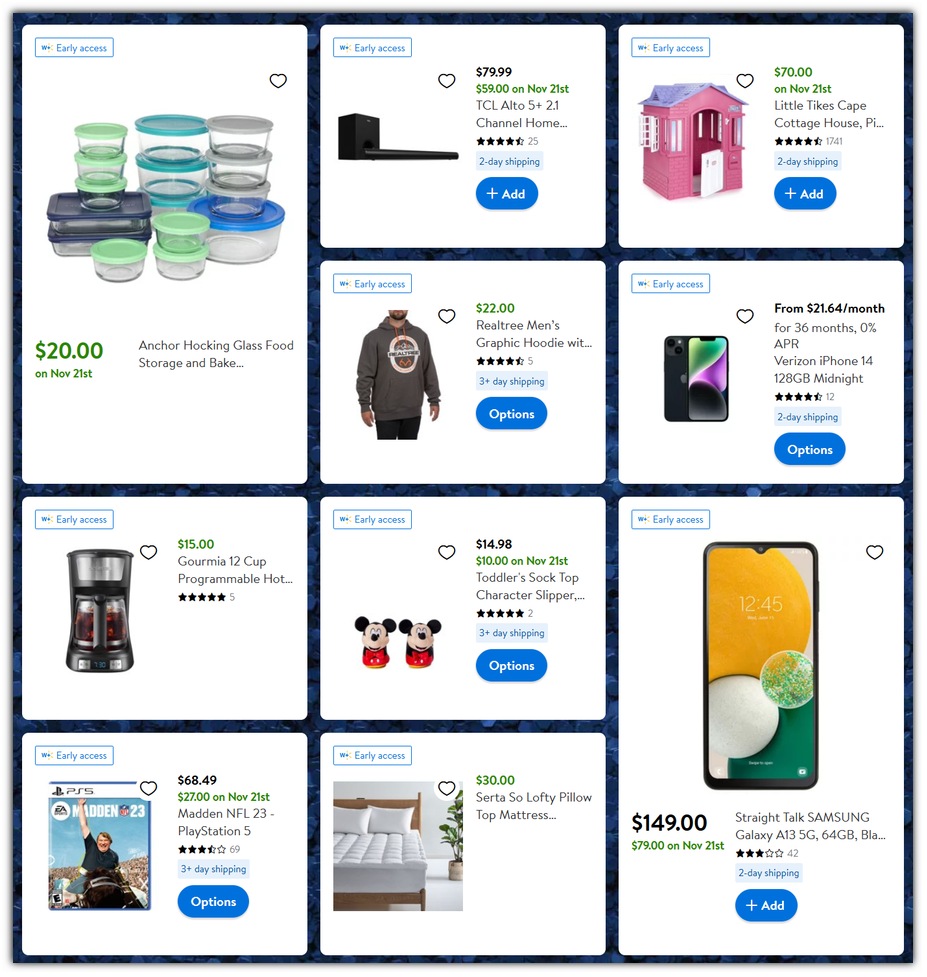
Task: Heart the Gourmia 12 Cup coffee maker
Action: (x=148, y=552)
